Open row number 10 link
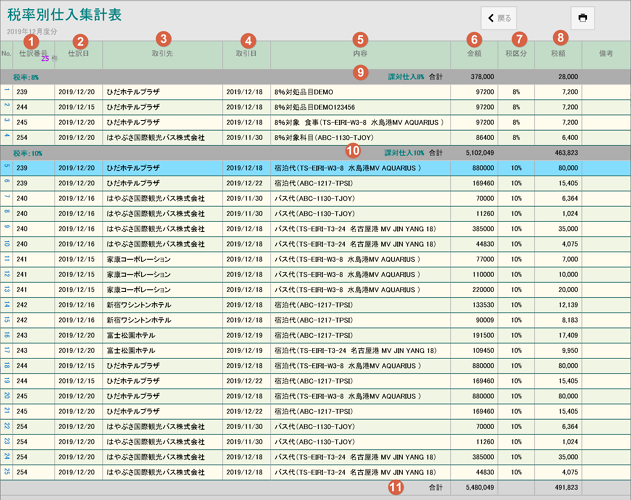 tap(7, 244)
